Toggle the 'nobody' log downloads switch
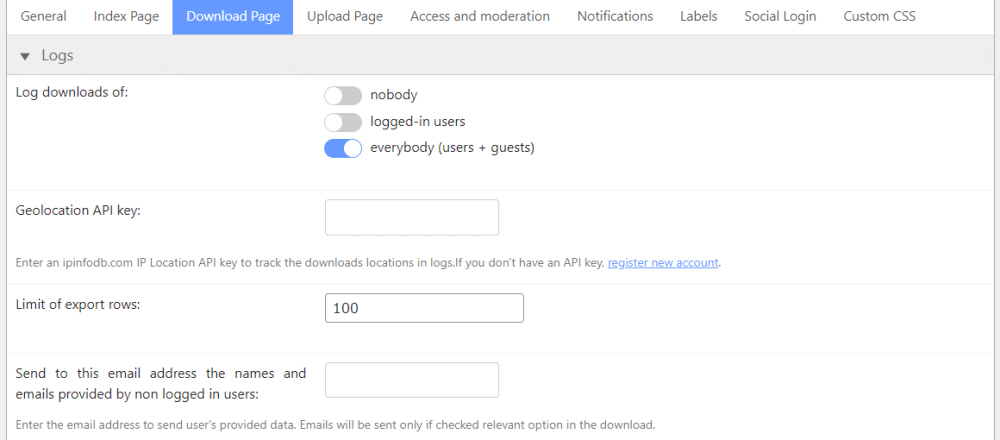This screenshot has width=1000, height=440. (343, 96)
